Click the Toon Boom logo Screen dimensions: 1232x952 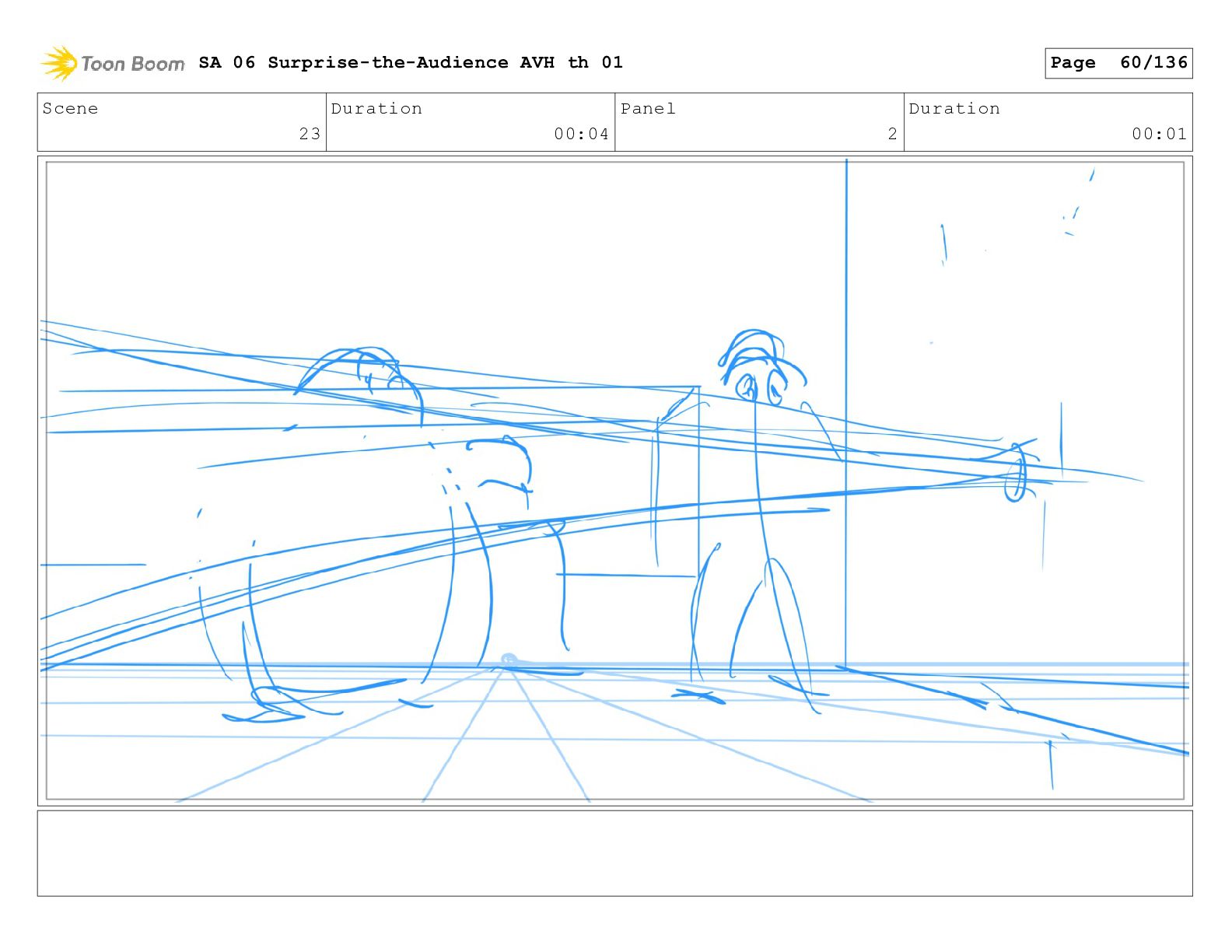click(113, 63)
